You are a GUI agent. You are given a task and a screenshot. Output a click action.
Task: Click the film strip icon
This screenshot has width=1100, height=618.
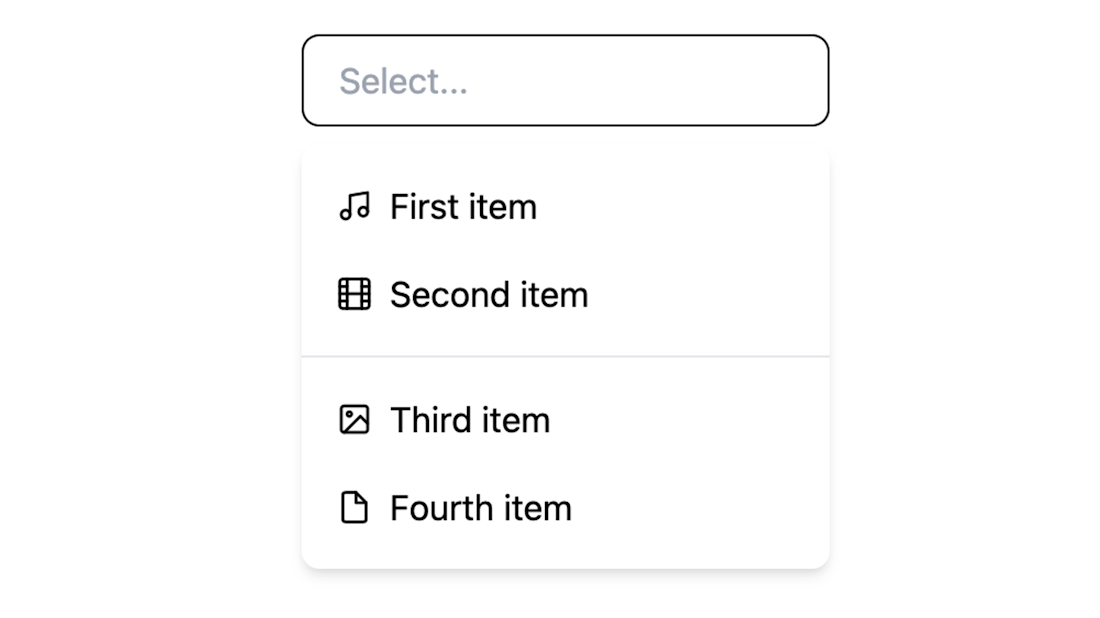pos(354,294)
